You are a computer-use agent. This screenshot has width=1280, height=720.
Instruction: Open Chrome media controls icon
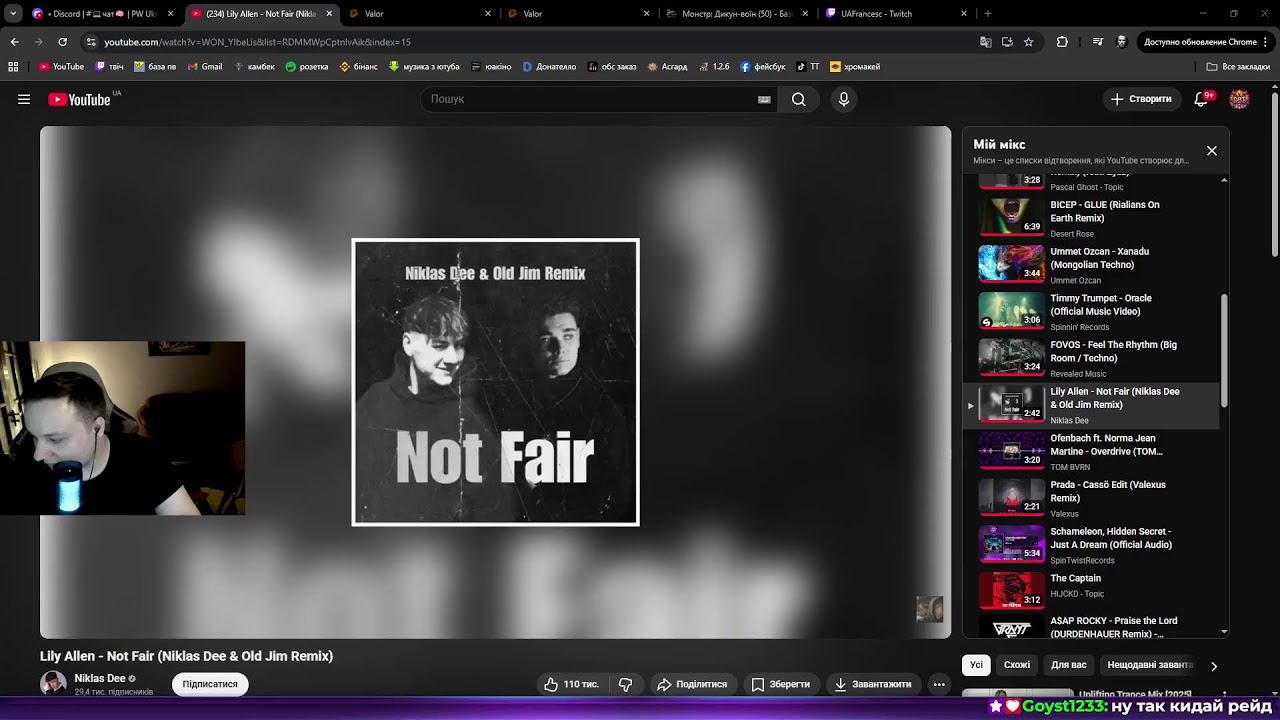[1098, 42]
